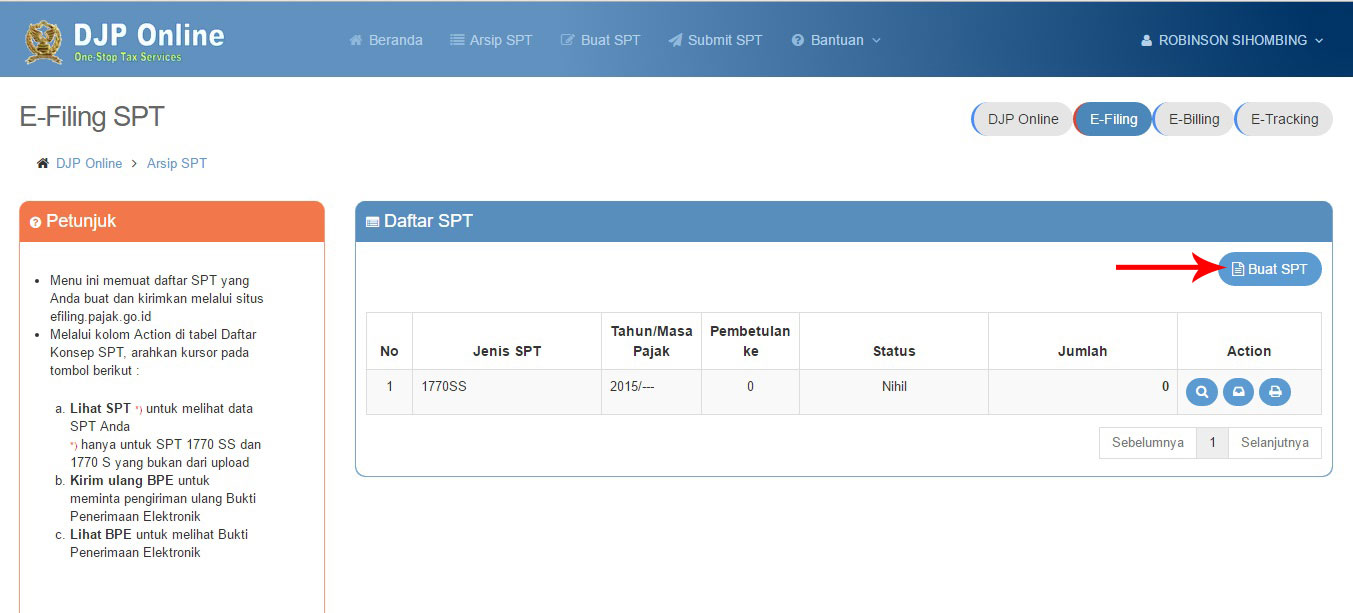Click the Selanjutnya pagination button
Viewport: 1353px width, 613px height.
tap(1274, 442)
